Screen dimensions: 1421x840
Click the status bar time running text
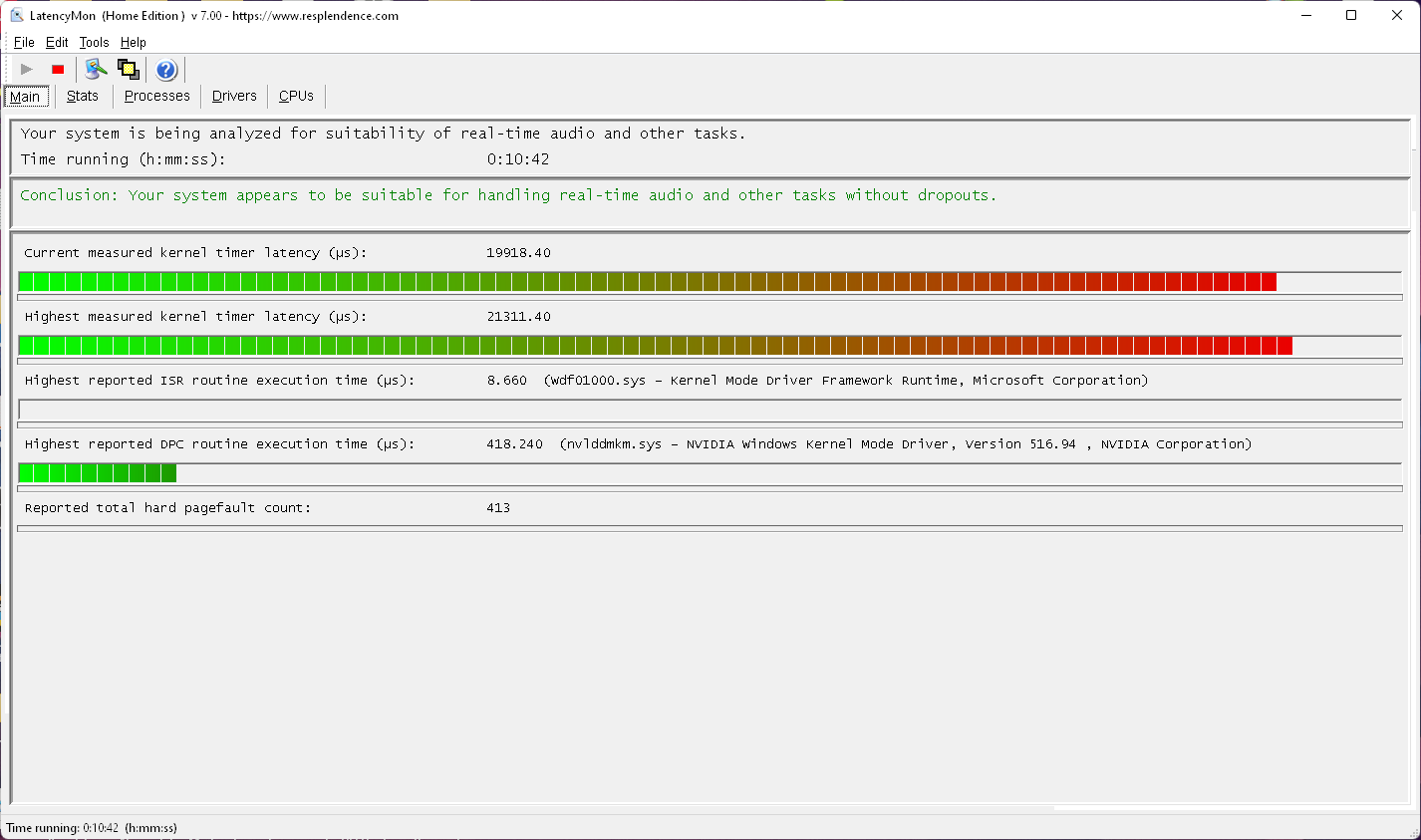(x=92, y=828)
